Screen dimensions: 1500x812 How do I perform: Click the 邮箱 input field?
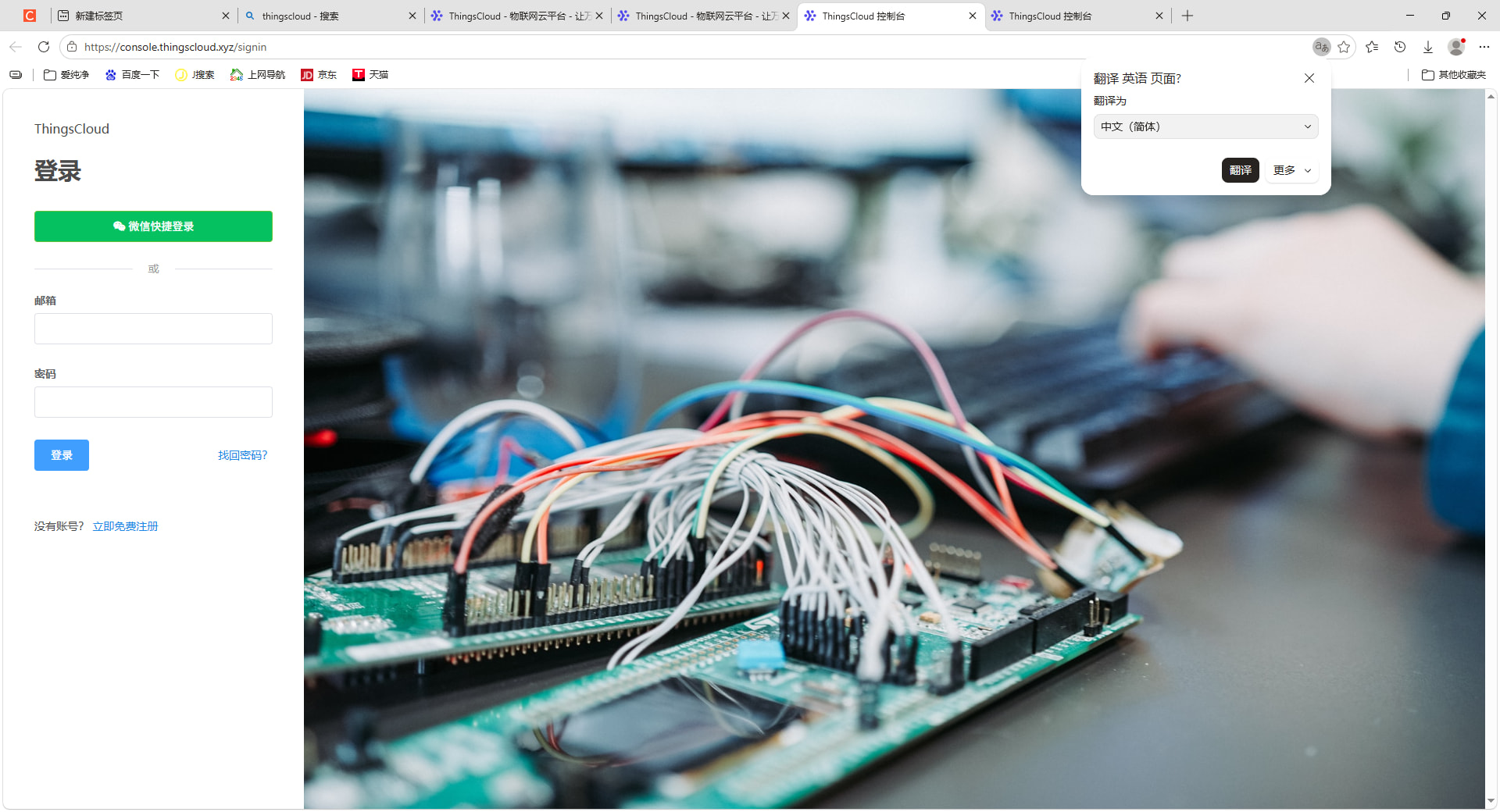coord(153,329)
